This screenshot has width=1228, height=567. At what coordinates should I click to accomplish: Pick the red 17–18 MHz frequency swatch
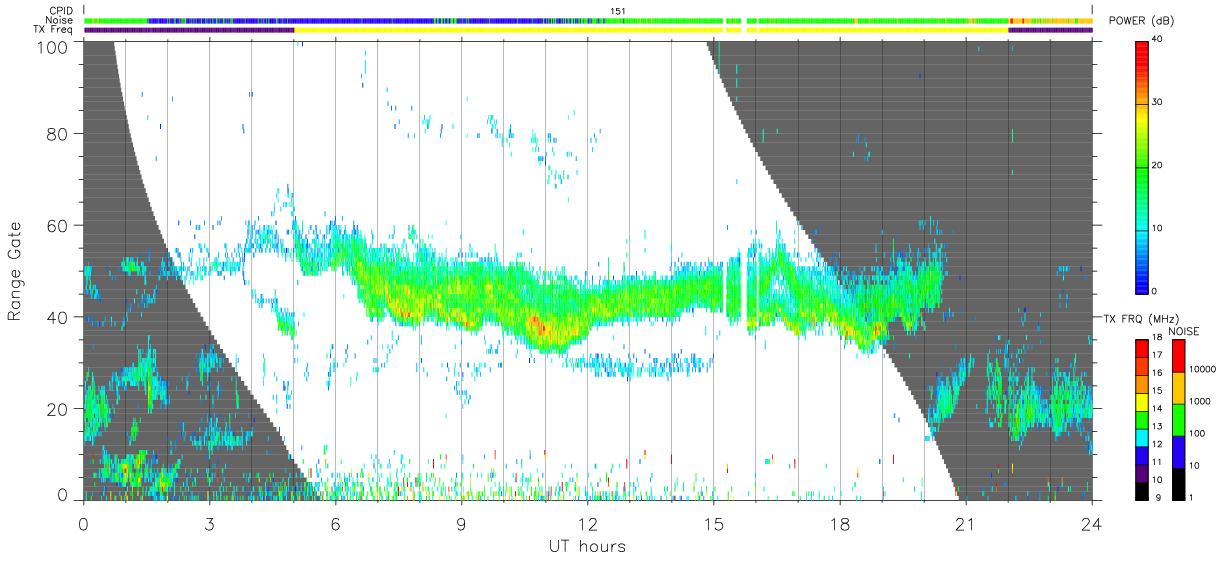pos(1142,347)
